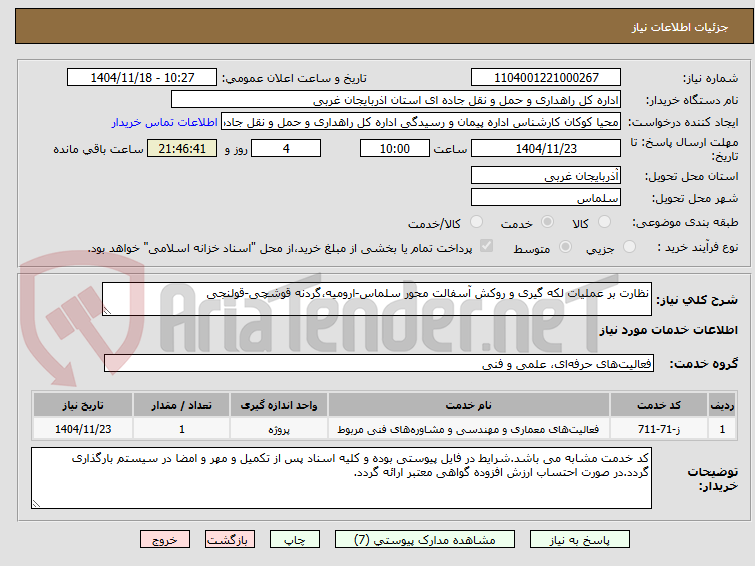Screen dimensions: 755x566
Task: Click the استان محل تحویل field
Action: 546,175
